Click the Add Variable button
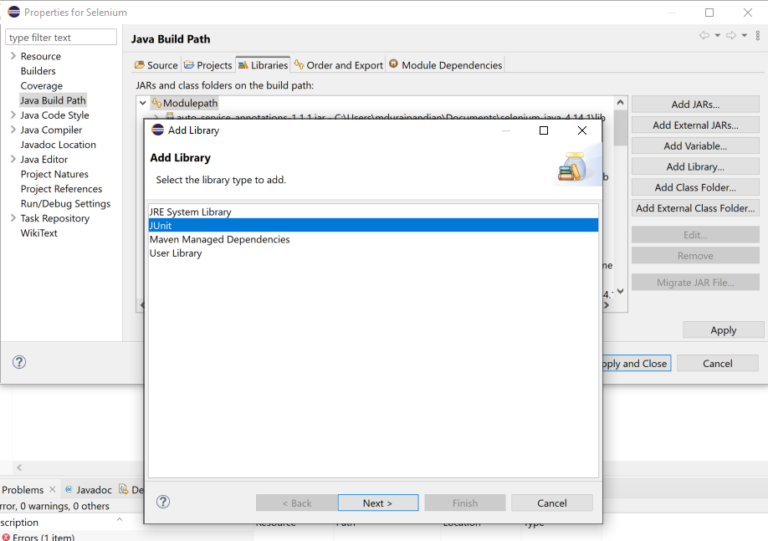The image size is (768, 541). tap(695, 146)
